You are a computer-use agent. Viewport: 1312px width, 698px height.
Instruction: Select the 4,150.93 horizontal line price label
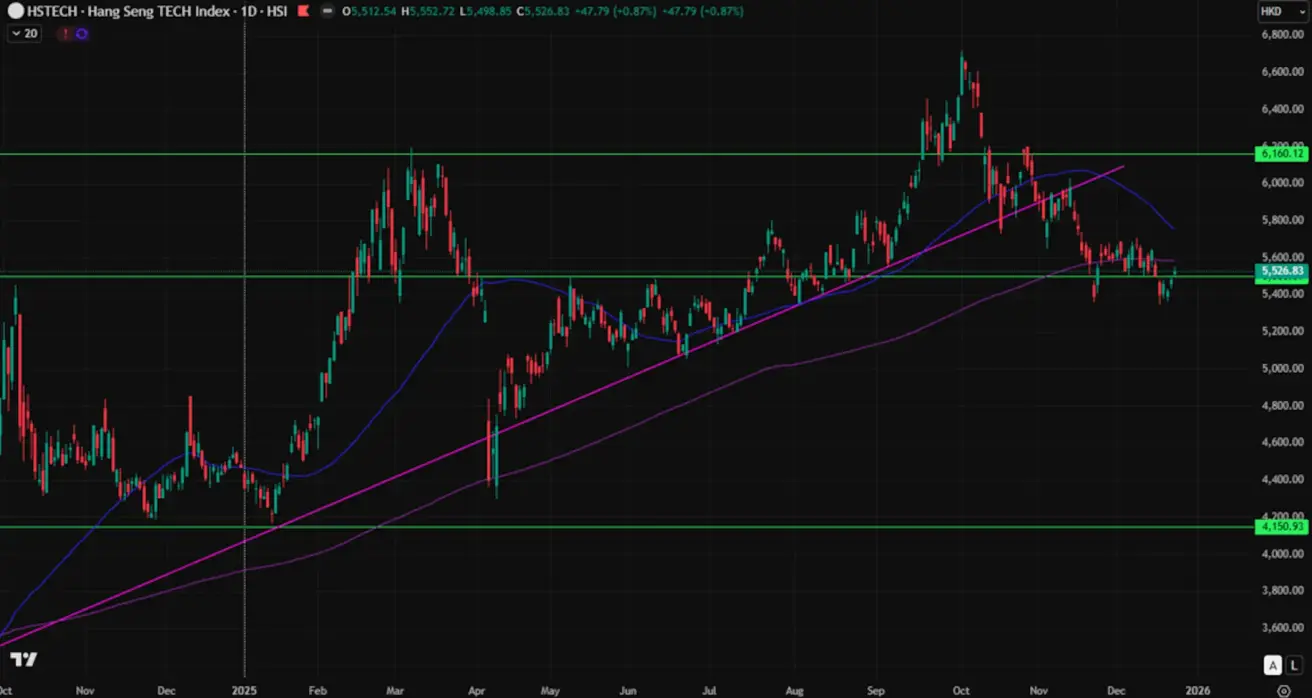(x=1281, y=526)
